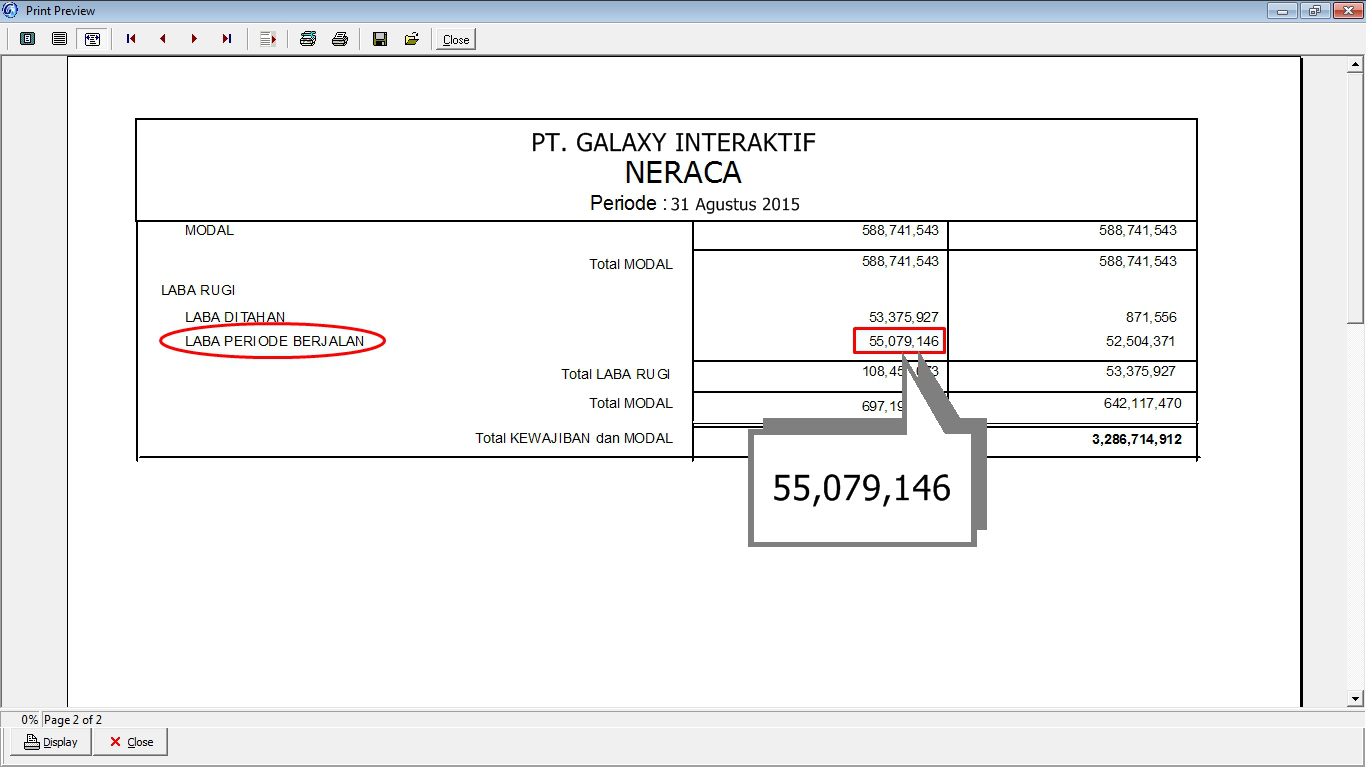Click the vertical scrollbar thumb
Screen dimensions: 1366x768
pyautogui.click(x=1356, y=198)
